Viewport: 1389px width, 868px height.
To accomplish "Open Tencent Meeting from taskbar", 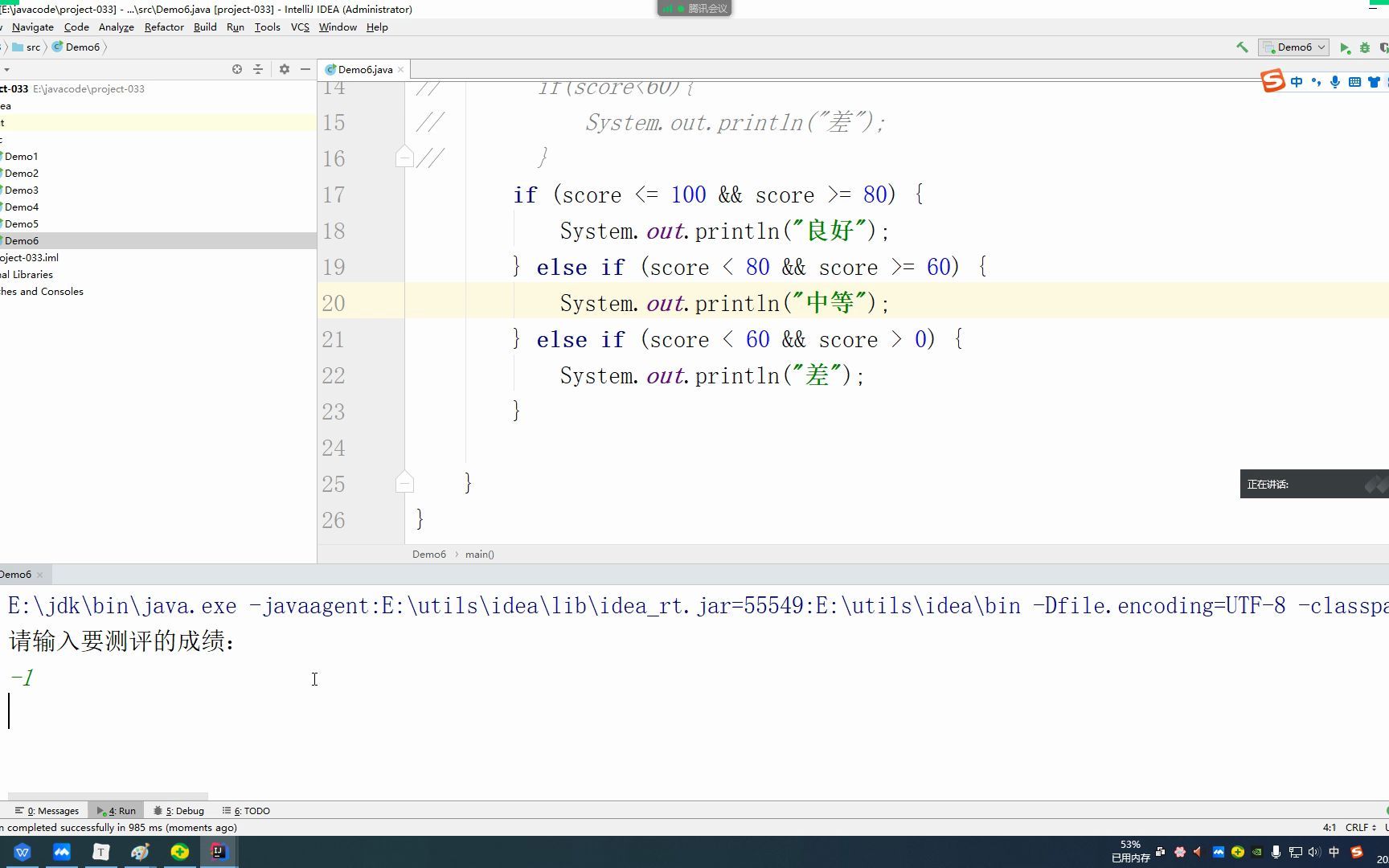I will coord(62,852).
